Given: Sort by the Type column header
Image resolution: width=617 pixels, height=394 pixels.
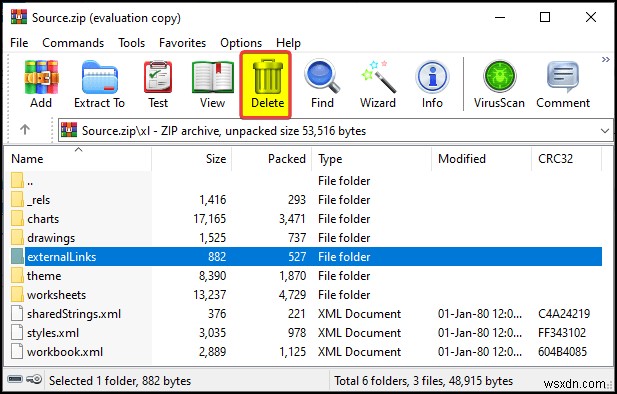Looking at the screenshot, I should click(371, 159).
